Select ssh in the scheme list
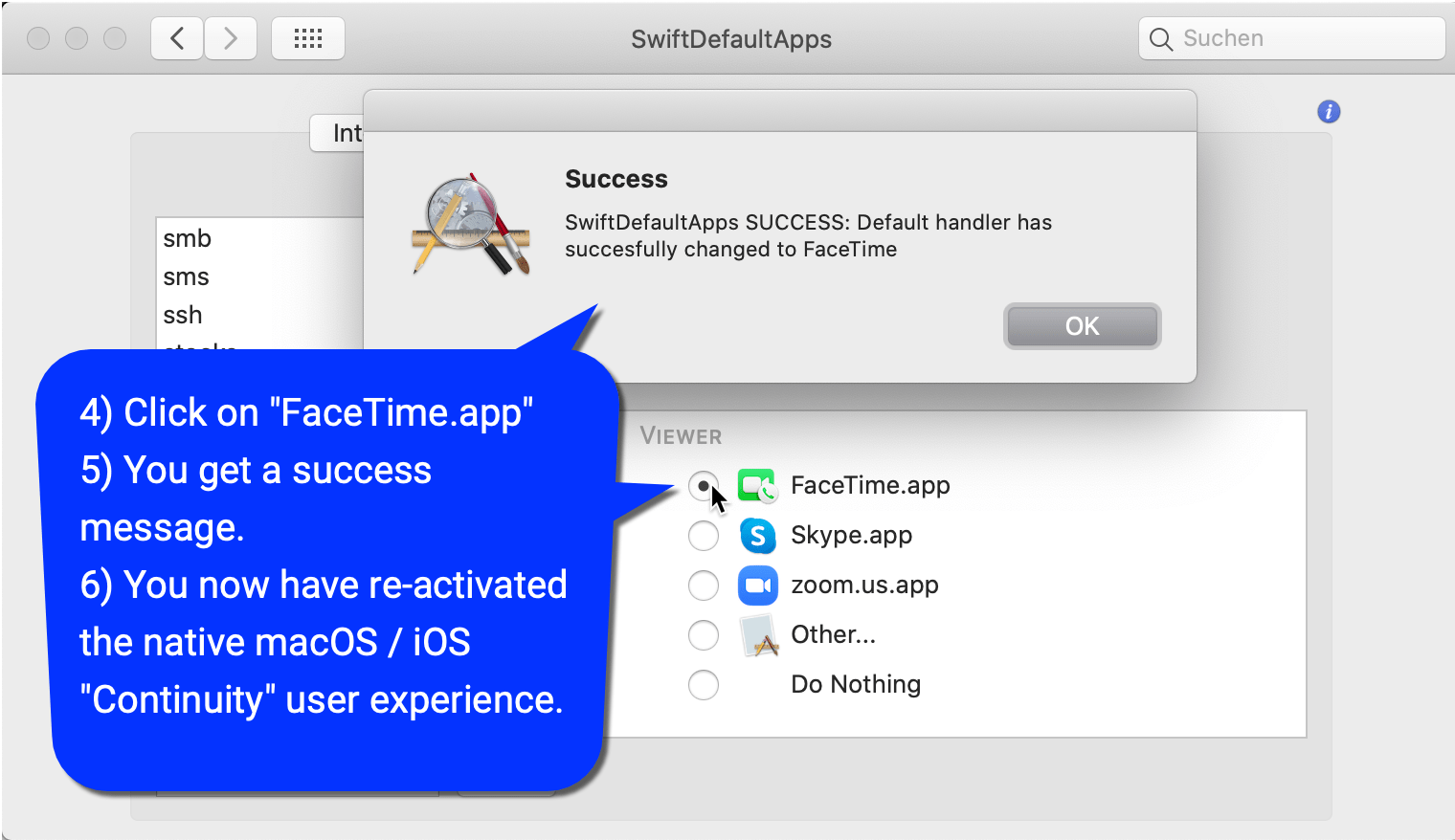This screenshot has height=840, width=1455. click(259, 315)
